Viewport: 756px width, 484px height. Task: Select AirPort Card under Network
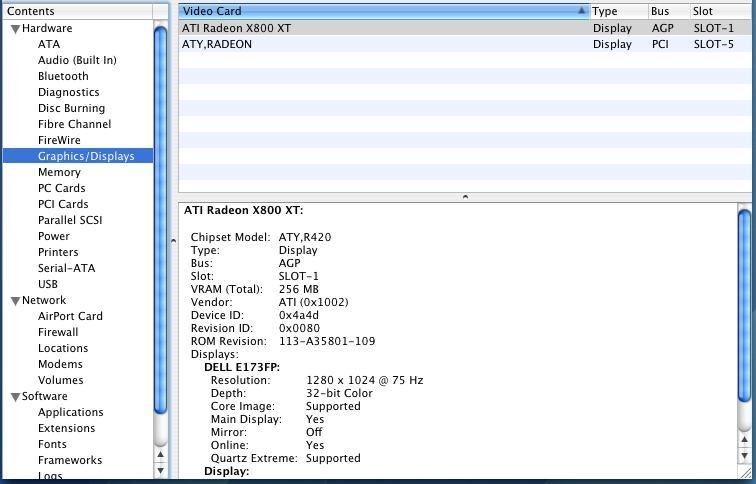point(70,316)
